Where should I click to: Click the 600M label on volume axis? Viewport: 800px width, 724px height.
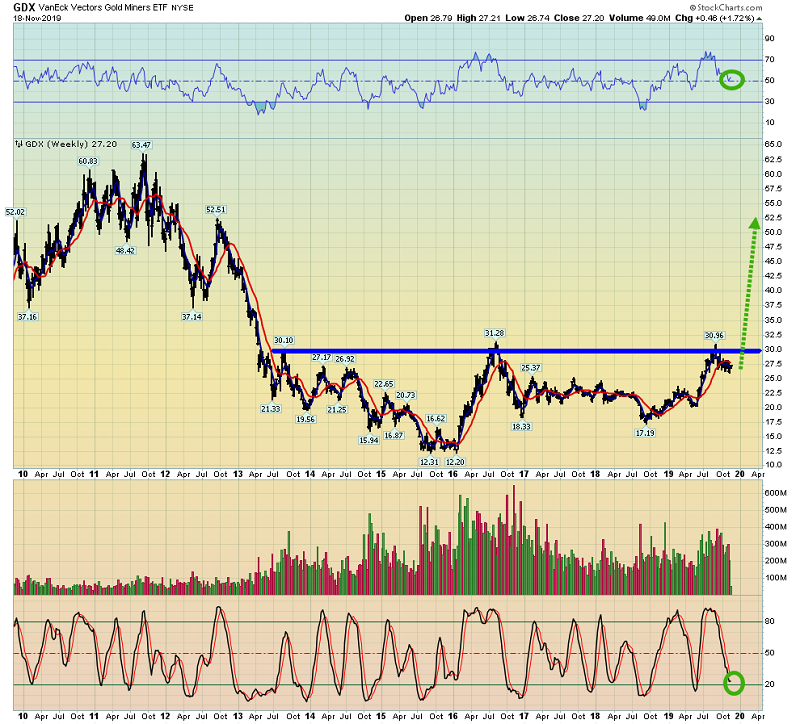coord(778,493)
